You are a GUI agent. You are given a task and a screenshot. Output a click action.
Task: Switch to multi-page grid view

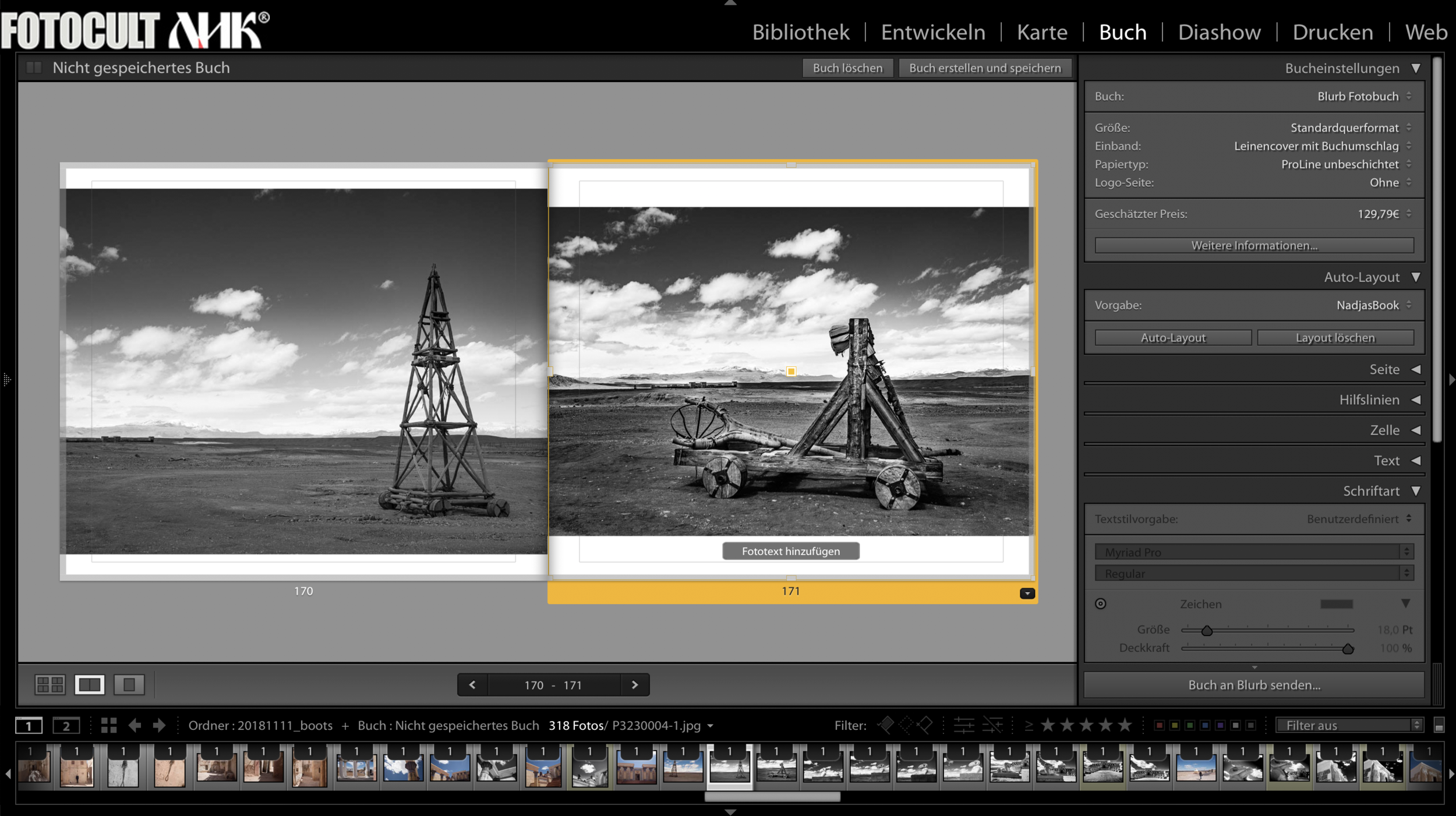coord(50,684)
